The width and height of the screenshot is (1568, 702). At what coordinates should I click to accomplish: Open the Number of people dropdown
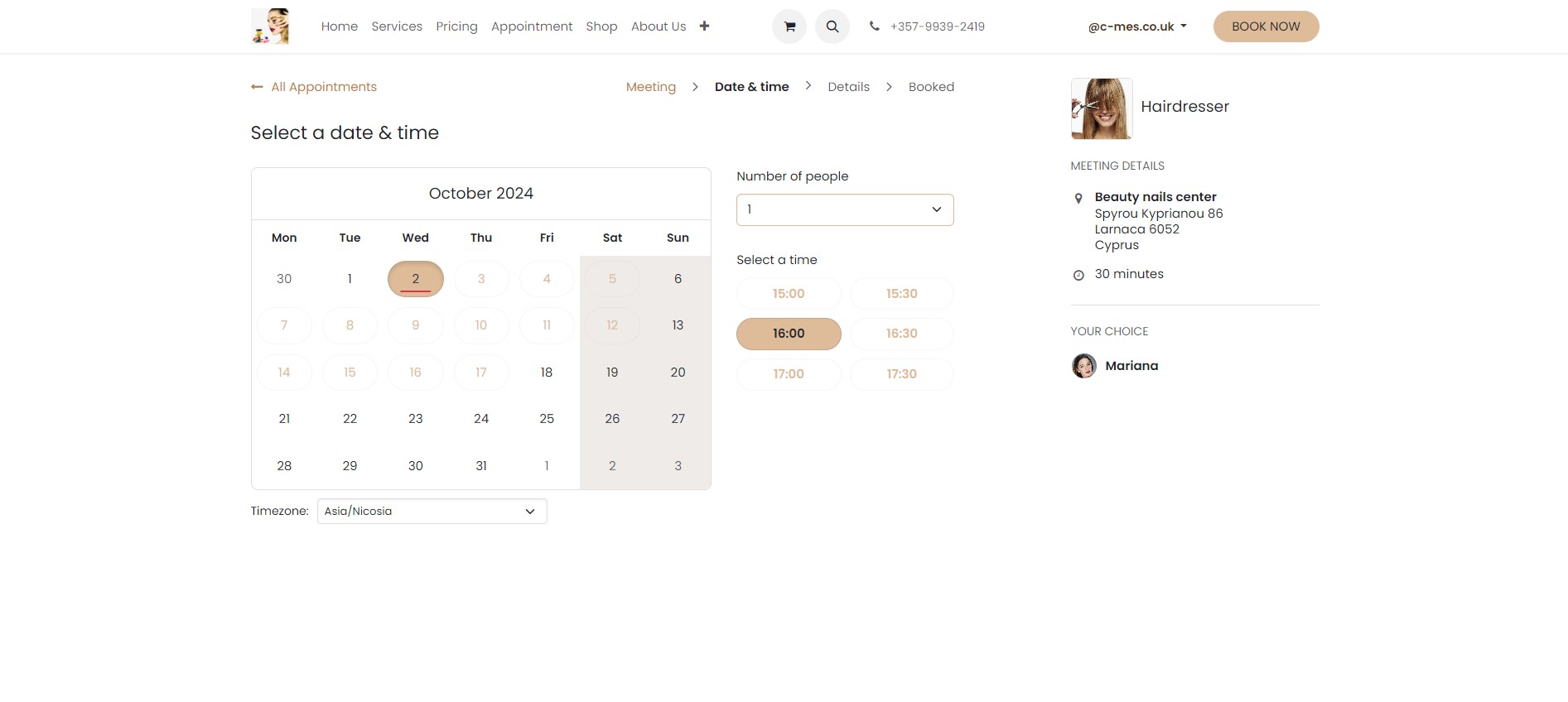(844, 209)
